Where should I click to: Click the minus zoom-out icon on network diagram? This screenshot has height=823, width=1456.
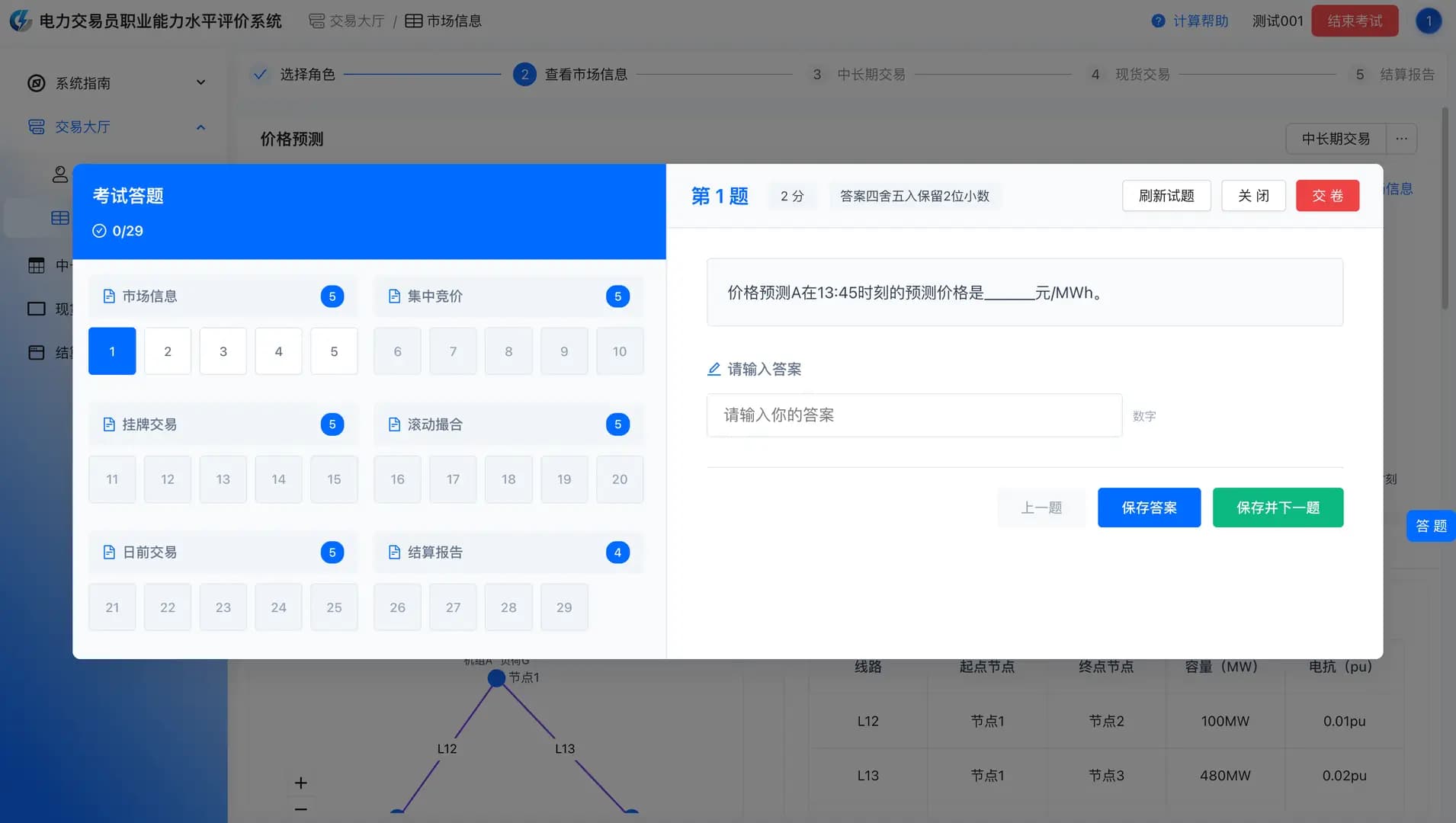(301, 809)
